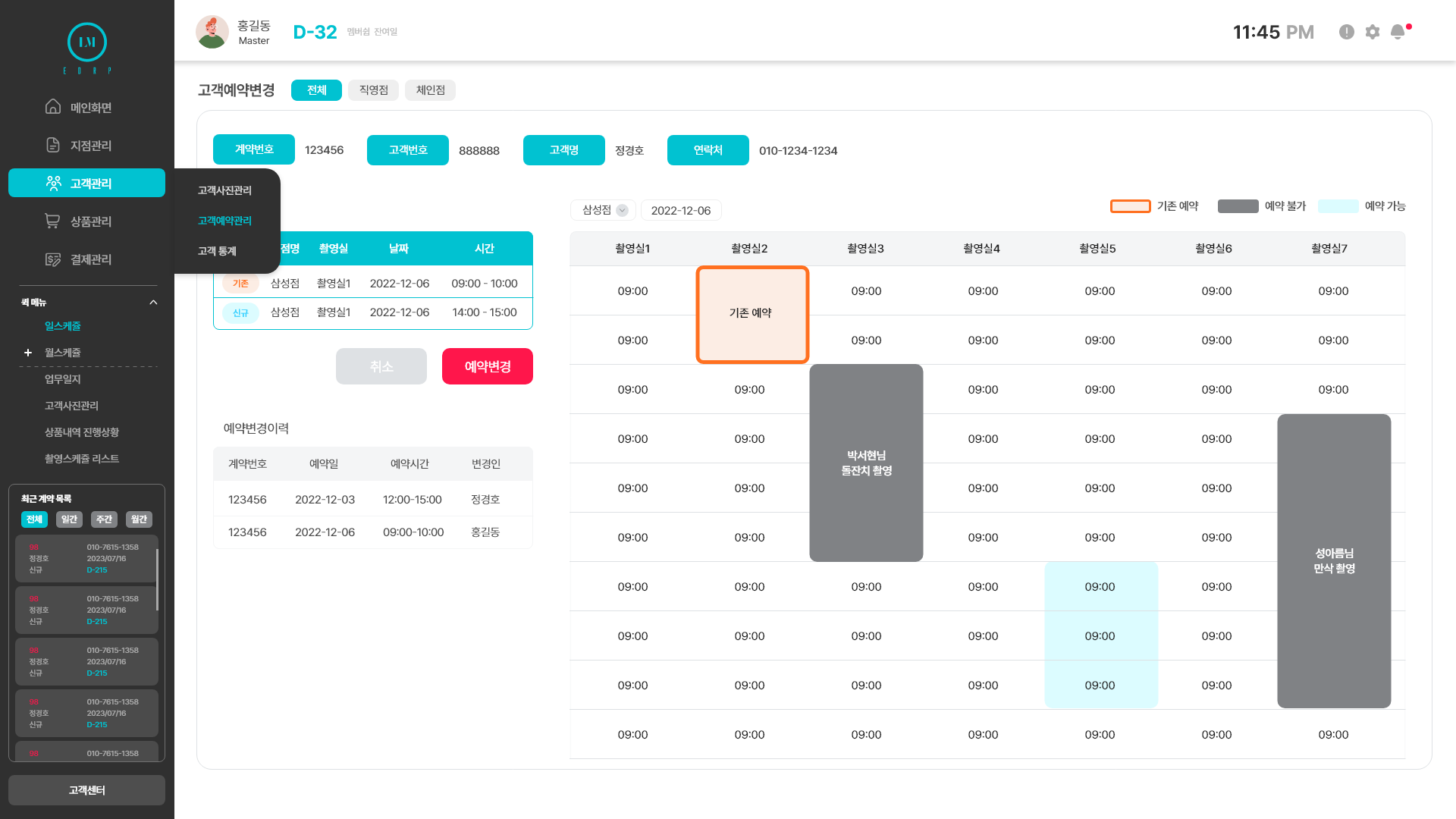Select the 직영점 filter toggle

373,90
